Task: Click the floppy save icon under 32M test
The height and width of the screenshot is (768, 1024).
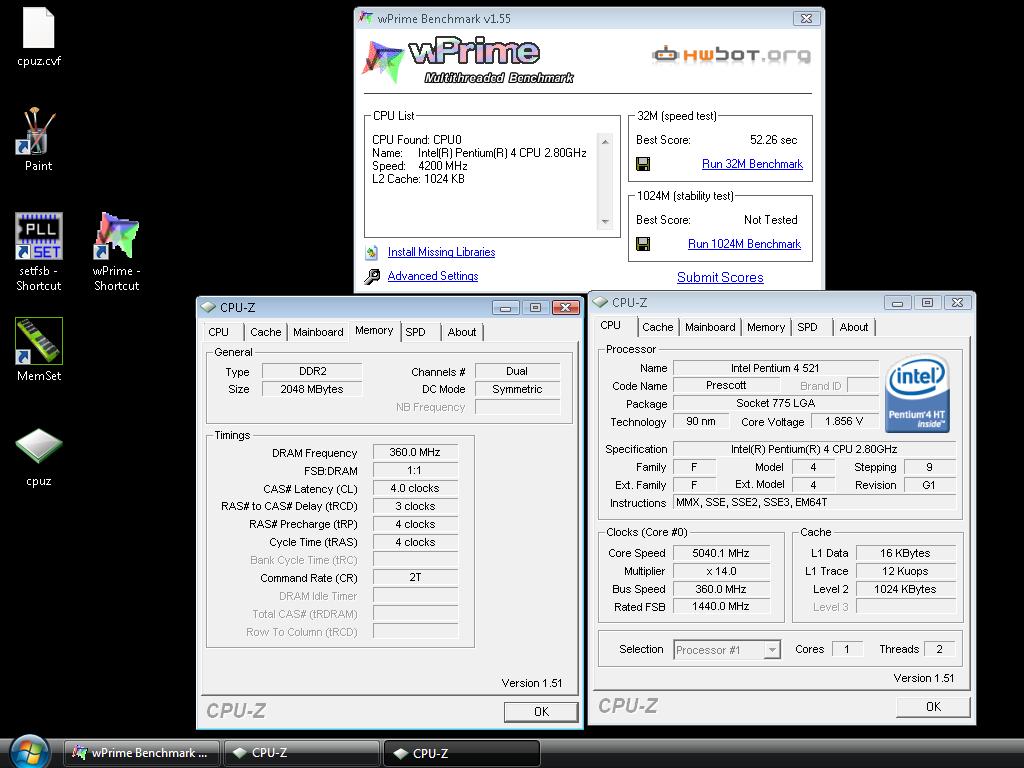Action: coord(643,164)
